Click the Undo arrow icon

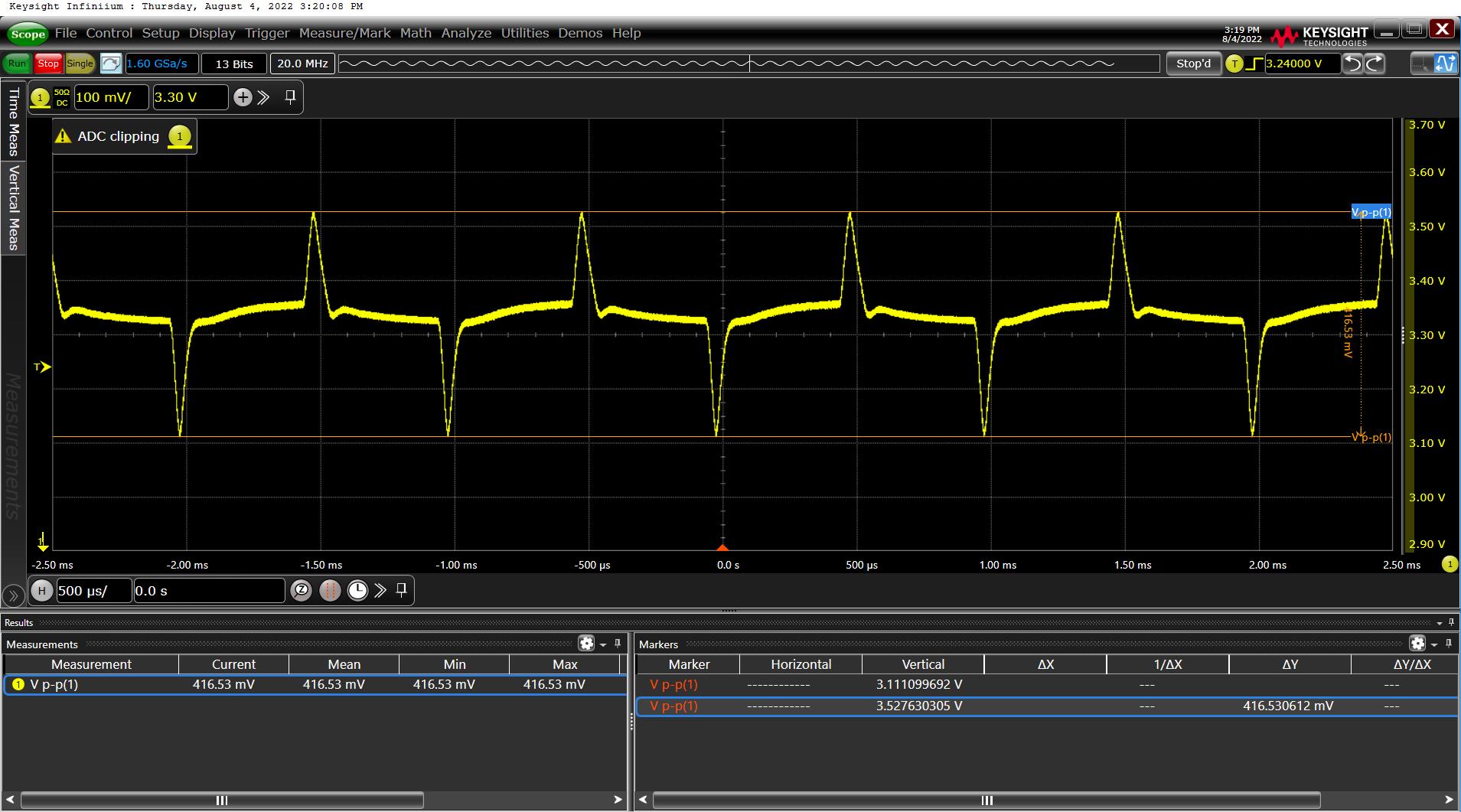click(1353, 64)
